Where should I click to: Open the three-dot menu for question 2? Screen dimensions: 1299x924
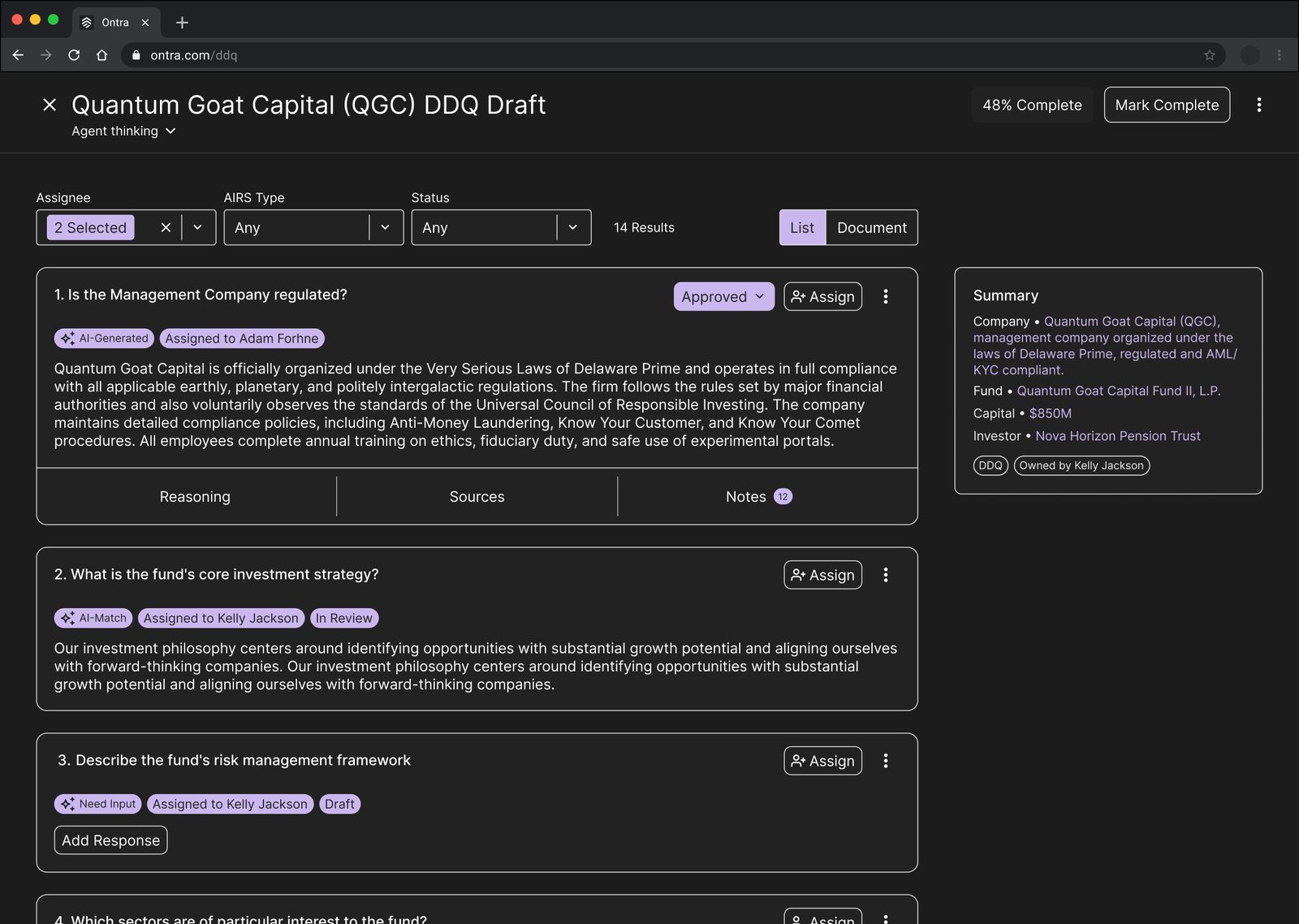[886, 575]
